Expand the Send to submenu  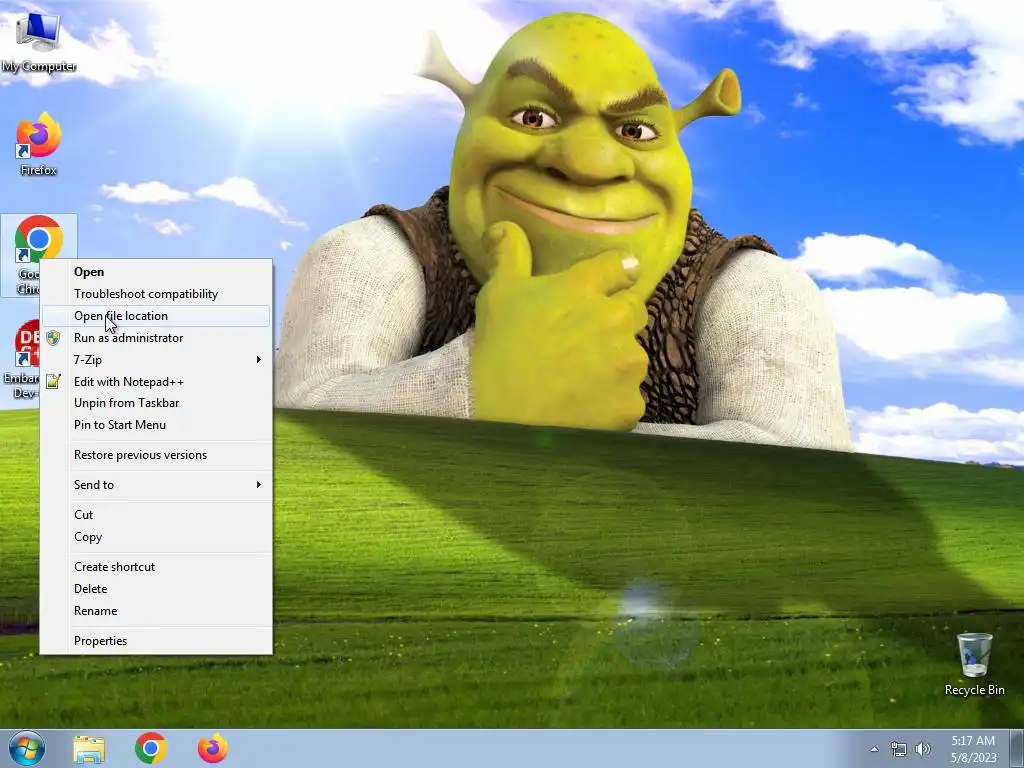pyautogui.click(x=156, y=485)
